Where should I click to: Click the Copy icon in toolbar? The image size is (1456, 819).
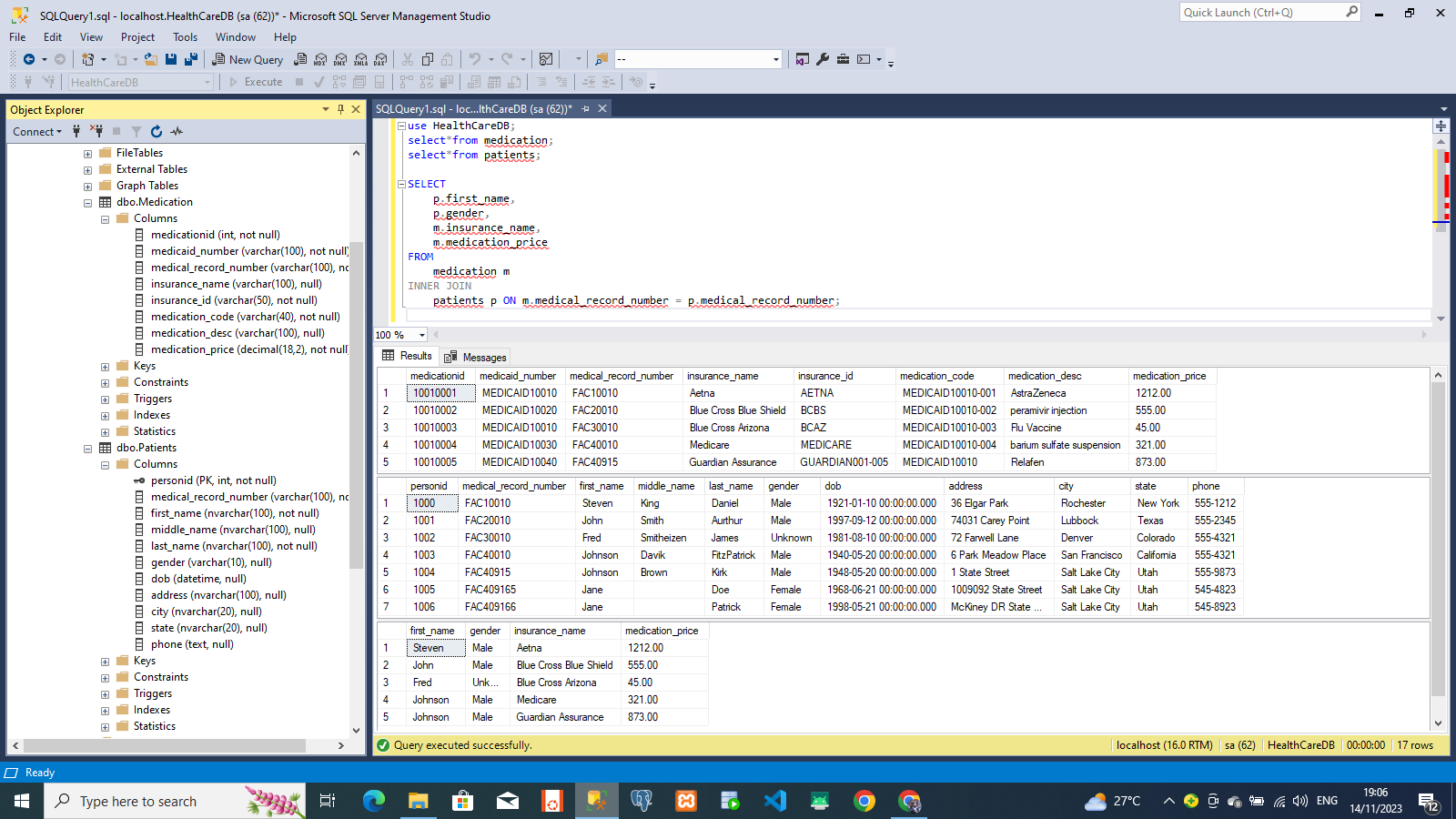tap(428, 59)
